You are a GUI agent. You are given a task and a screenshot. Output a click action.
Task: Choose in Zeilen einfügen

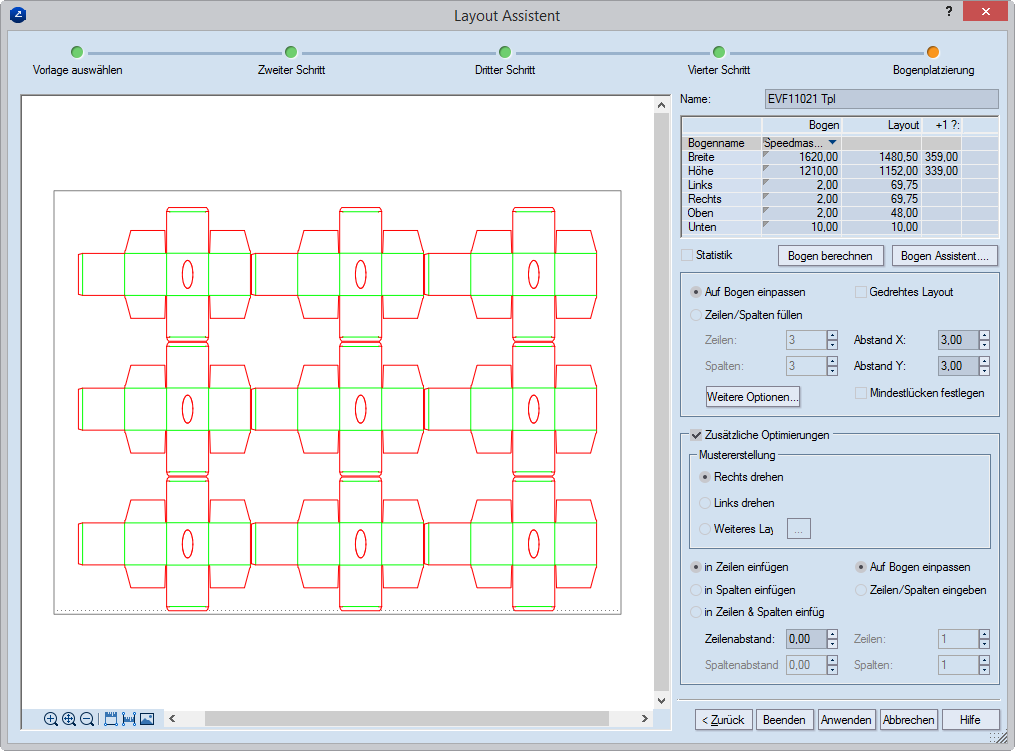(696, 566)
